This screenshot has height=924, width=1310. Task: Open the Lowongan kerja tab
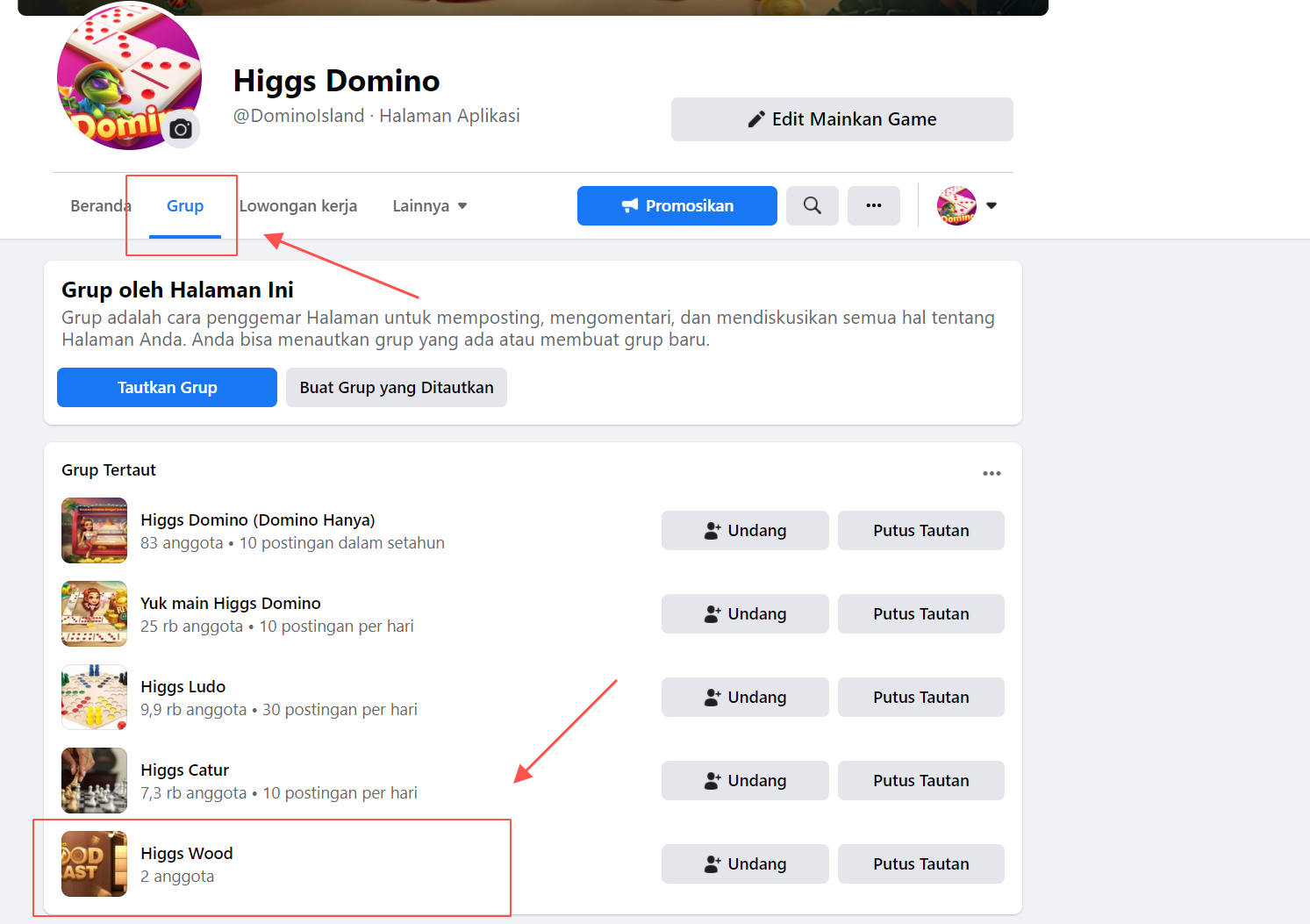[298, 206]
